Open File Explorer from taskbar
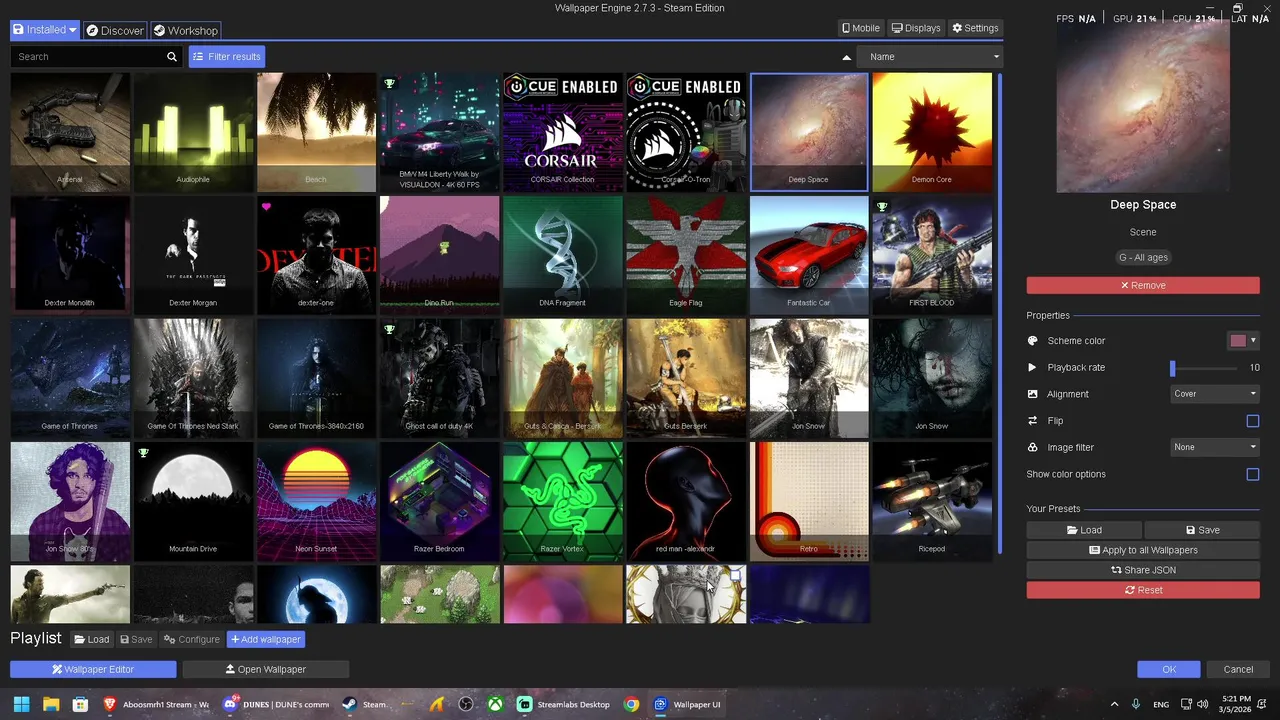Image resolution: width=1280 pixels, height=720 pixels. pyautogui.click(x=50, y=704)
